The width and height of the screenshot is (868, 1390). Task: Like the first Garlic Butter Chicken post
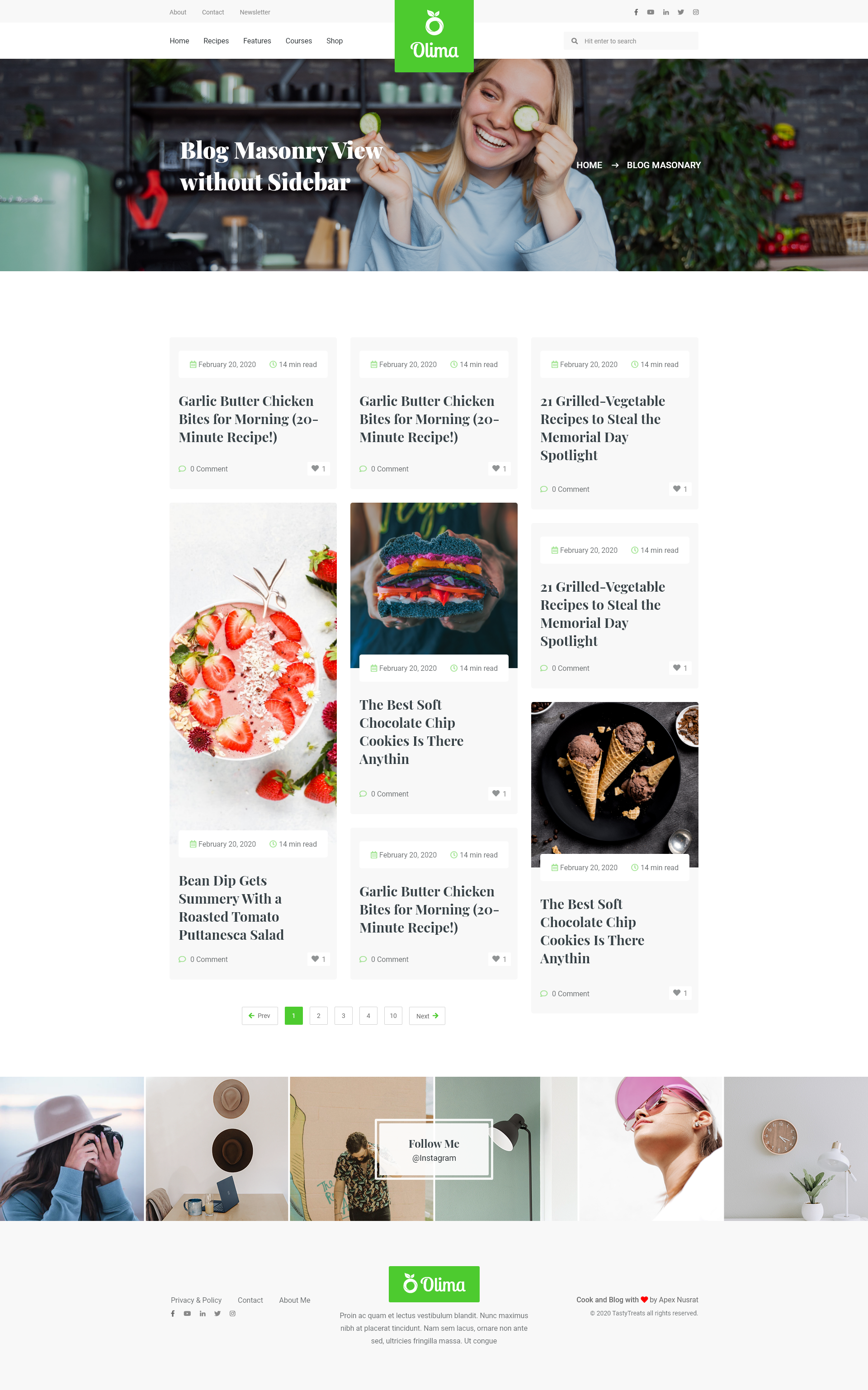pos(319,469)
